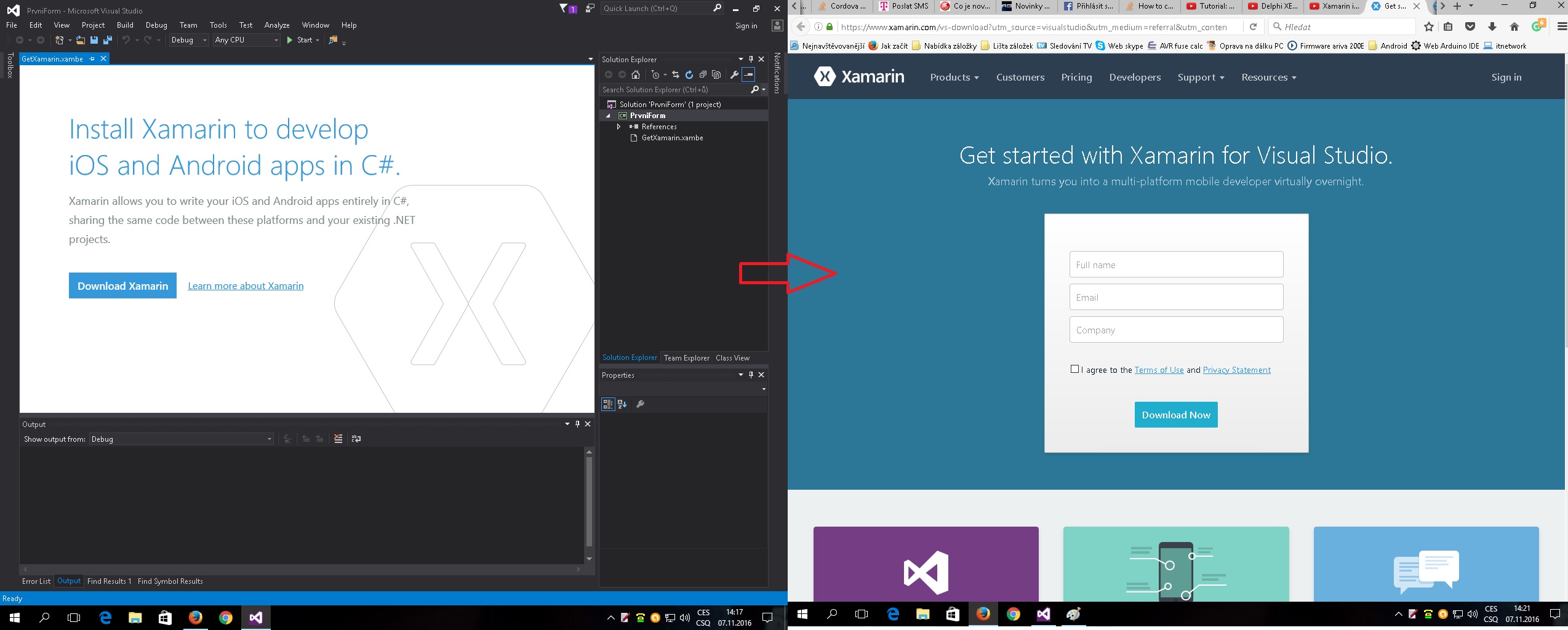Open Edge from the left taskbar
This screenshot has width=1568, height=630.
(x=105, y=617)
